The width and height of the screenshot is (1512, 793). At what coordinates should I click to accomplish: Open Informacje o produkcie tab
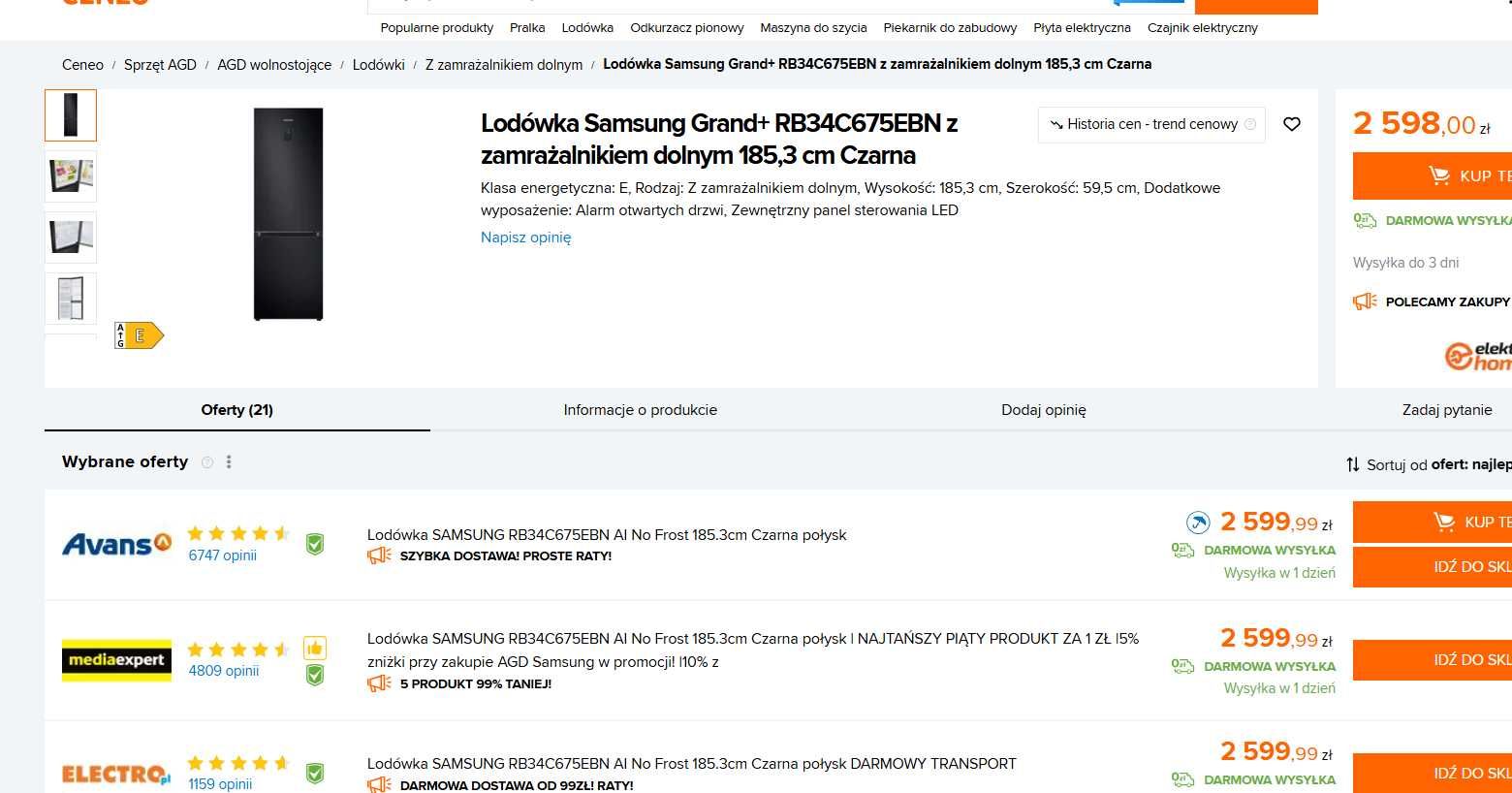[640, 409]
